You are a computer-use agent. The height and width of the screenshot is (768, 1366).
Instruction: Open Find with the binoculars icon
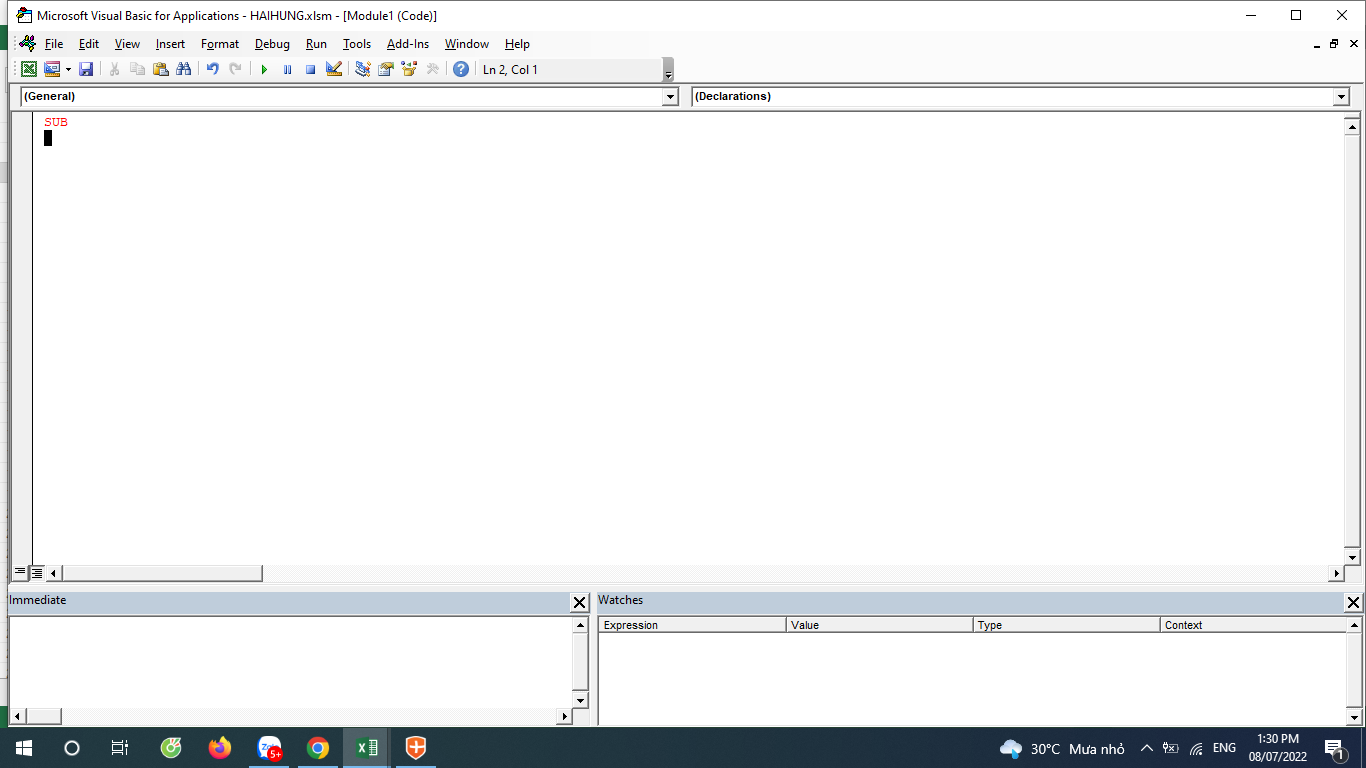coord(184,69)
